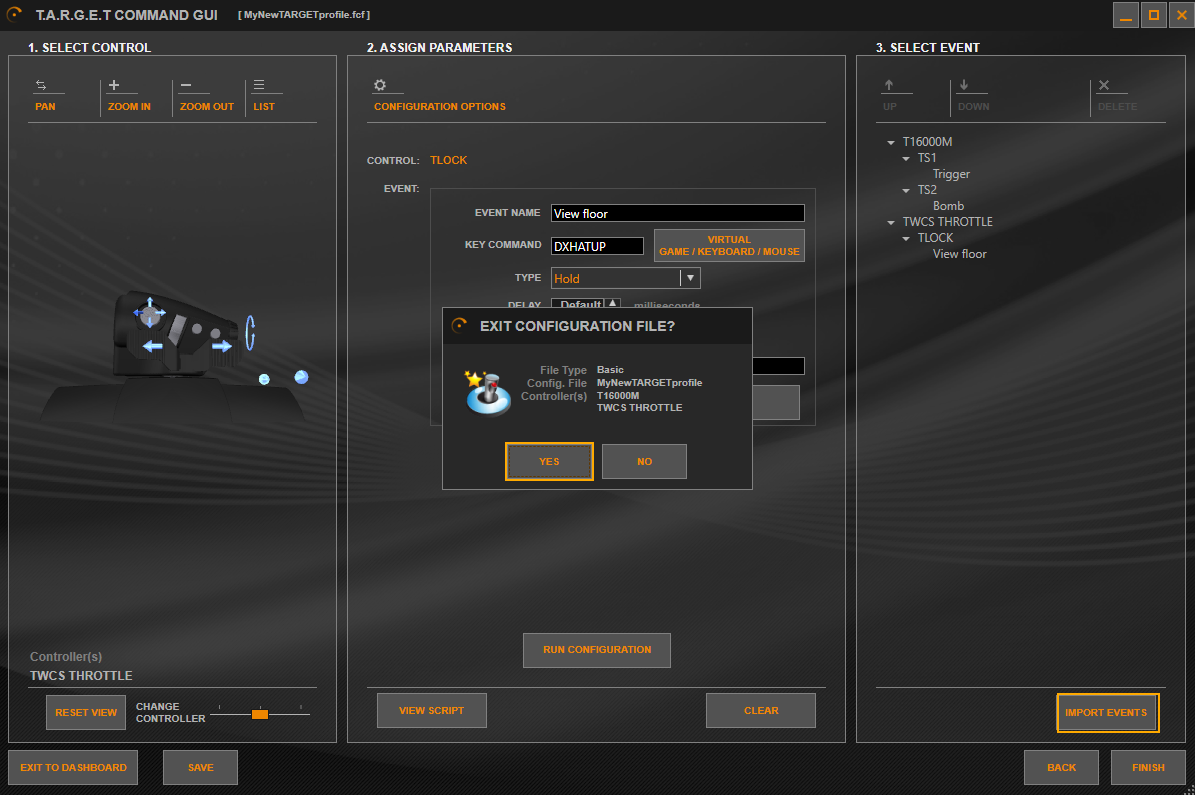Click the Back button
This screenshot has height=795, width=1195.
[x=1062, y=768]
